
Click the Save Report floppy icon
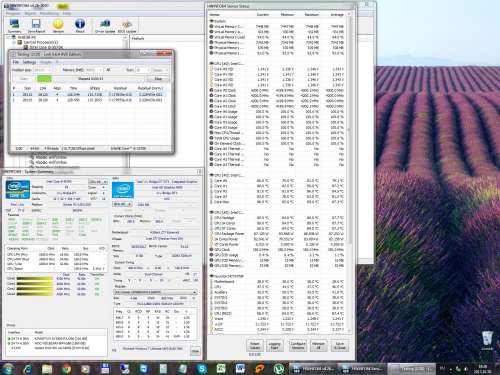tap(36, 26)
